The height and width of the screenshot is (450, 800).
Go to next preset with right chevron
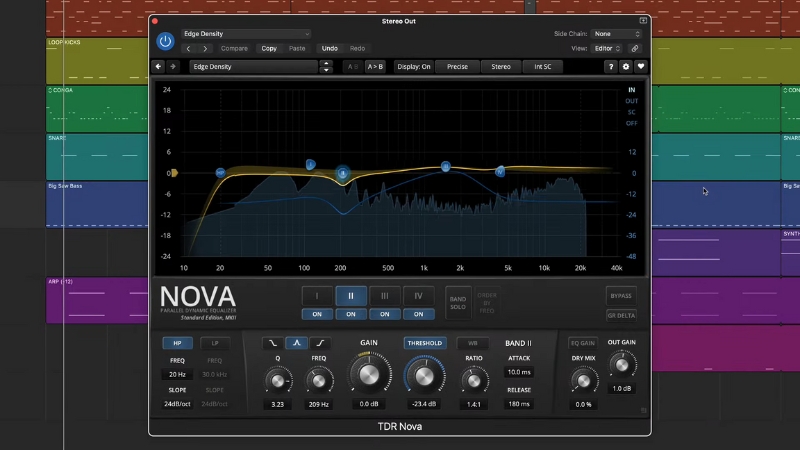pyautogui.click(x=205, y=48)
